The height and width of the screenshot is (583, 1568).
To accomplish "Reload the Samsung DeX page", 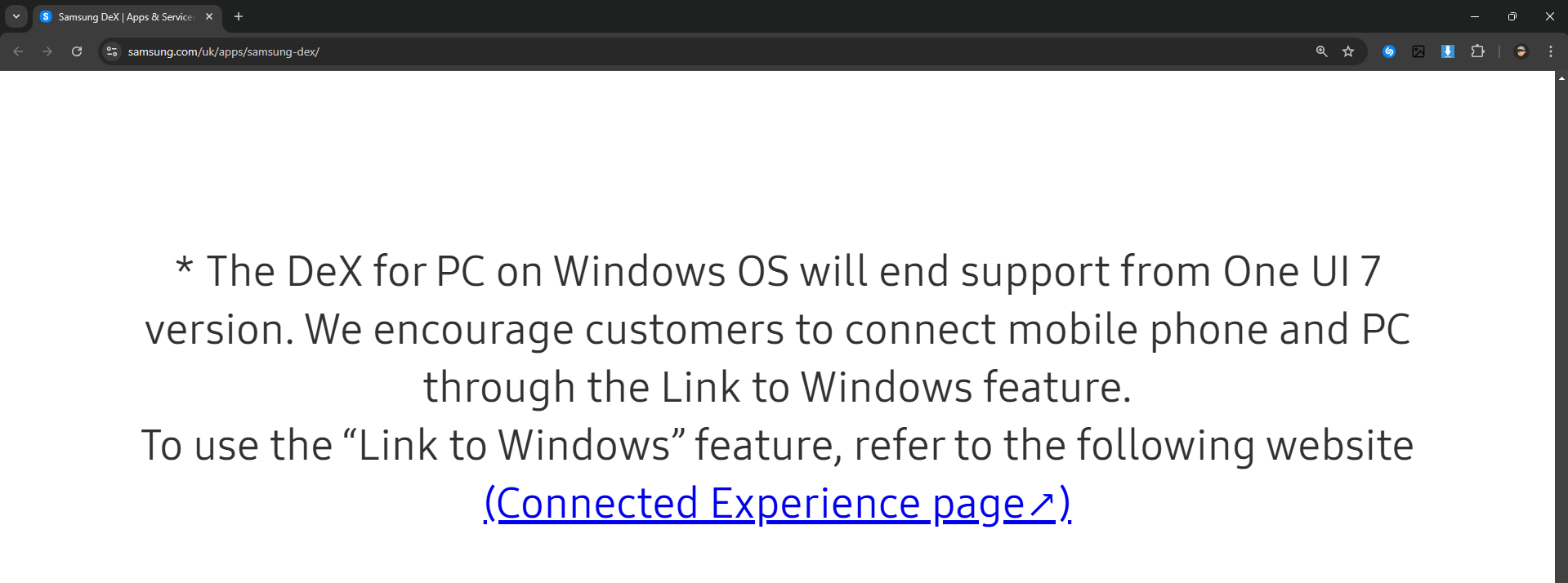I will coord(77,51).
